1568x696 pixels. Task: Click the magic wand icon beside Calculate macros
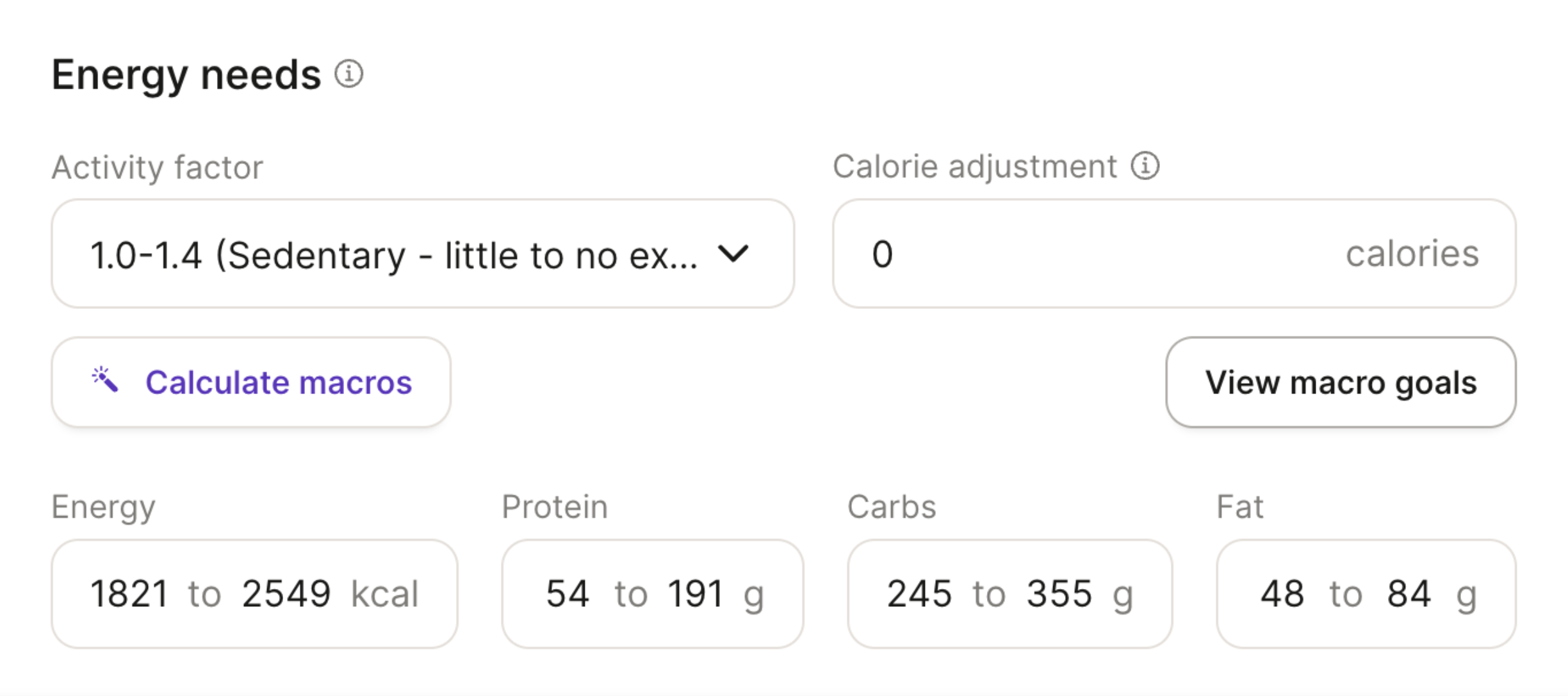104,380
